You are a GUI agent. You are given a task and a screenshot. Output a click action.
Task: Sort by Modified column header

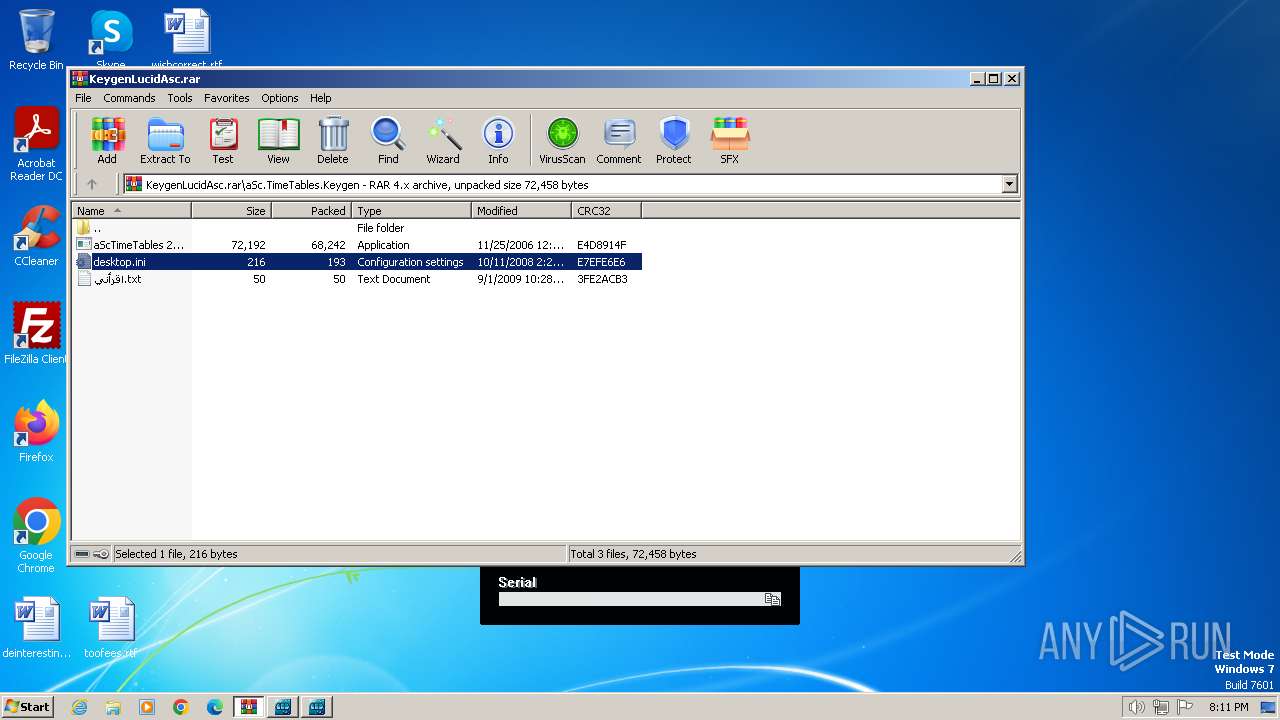[x=522, y=210]
